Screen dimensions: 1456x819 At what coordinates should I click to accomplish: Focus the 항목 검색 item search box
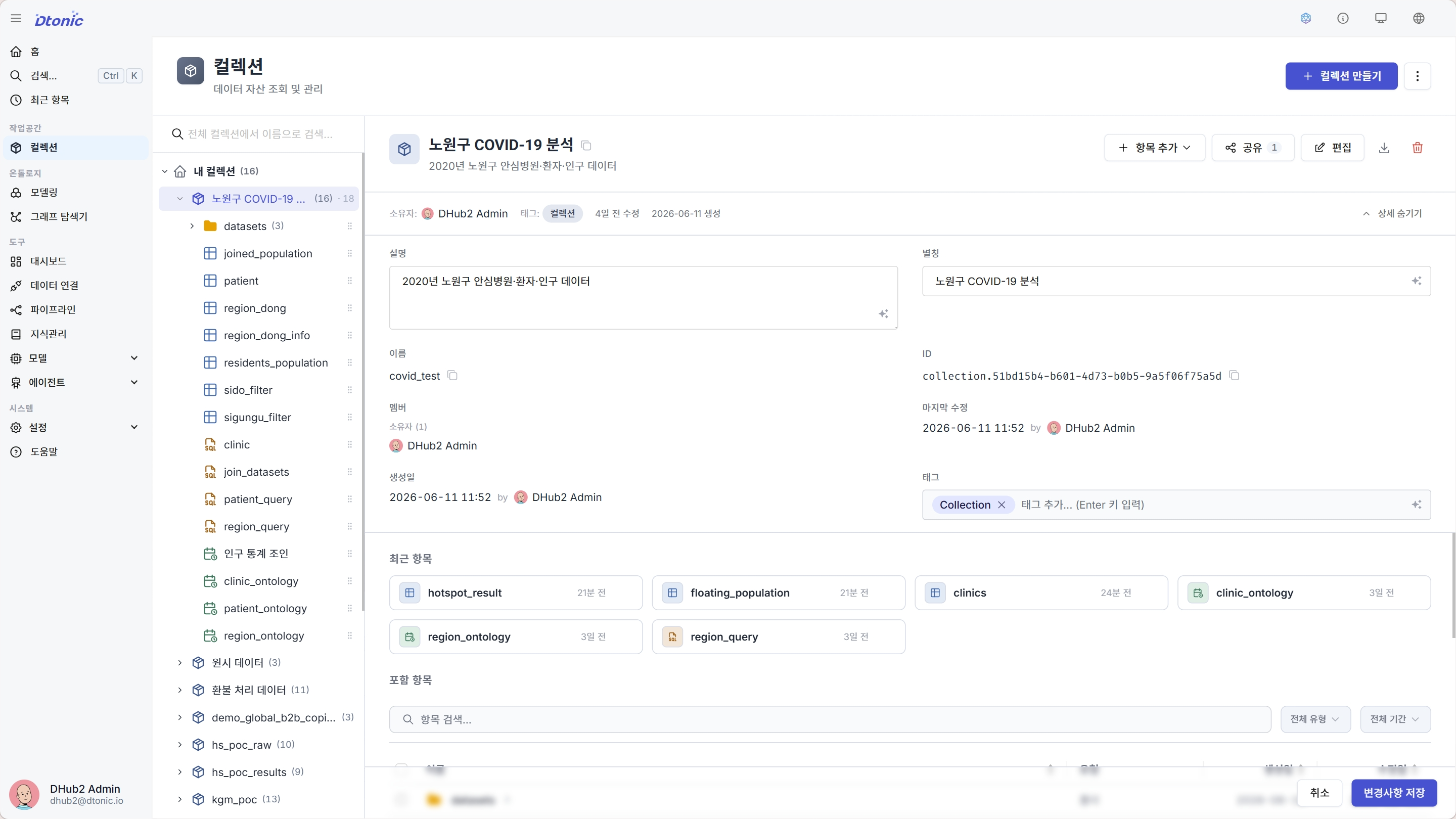pos(830,719)
